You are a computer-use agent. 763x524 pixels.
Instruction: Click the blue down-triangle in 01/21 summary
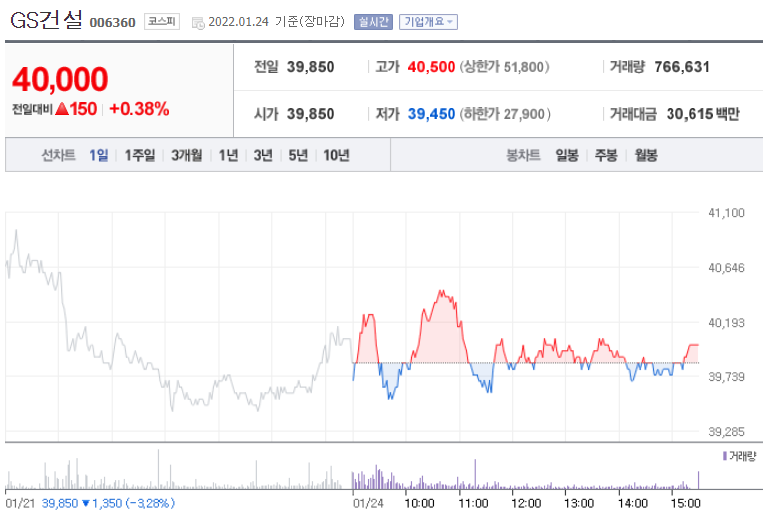point(86,503)
